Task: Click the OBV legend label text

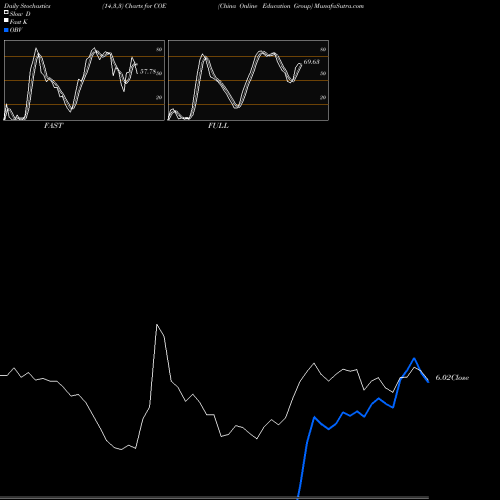Action: (x=16, y=30)
